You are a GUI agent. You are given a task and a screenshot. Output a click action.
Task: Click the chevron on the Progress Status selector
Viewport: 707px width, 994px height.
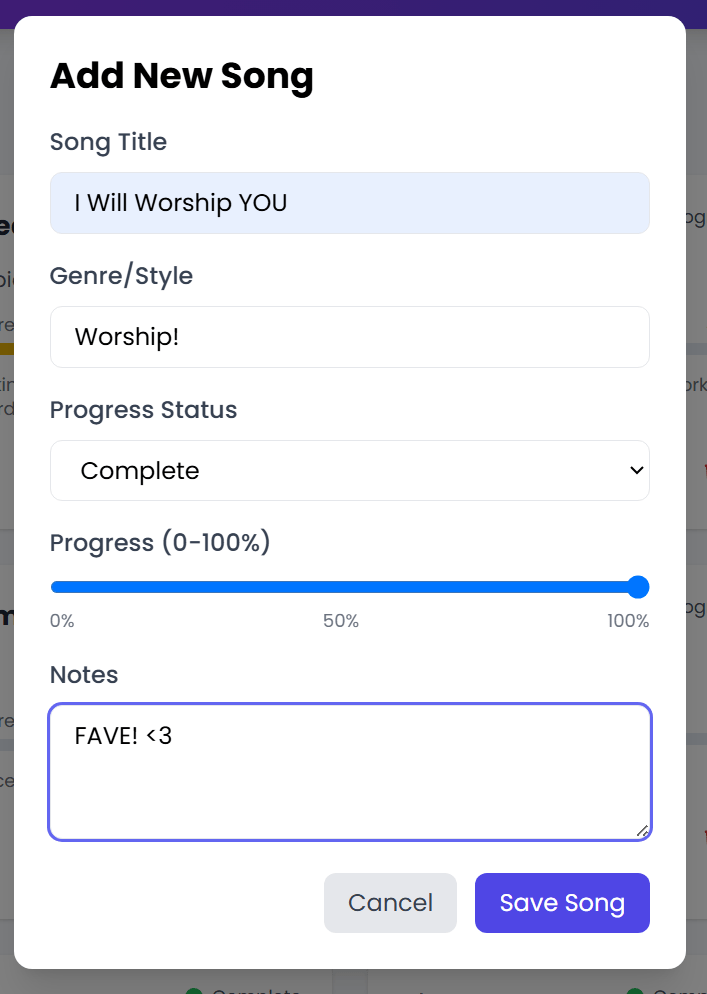pyautogui.click(x=635, y=470)
